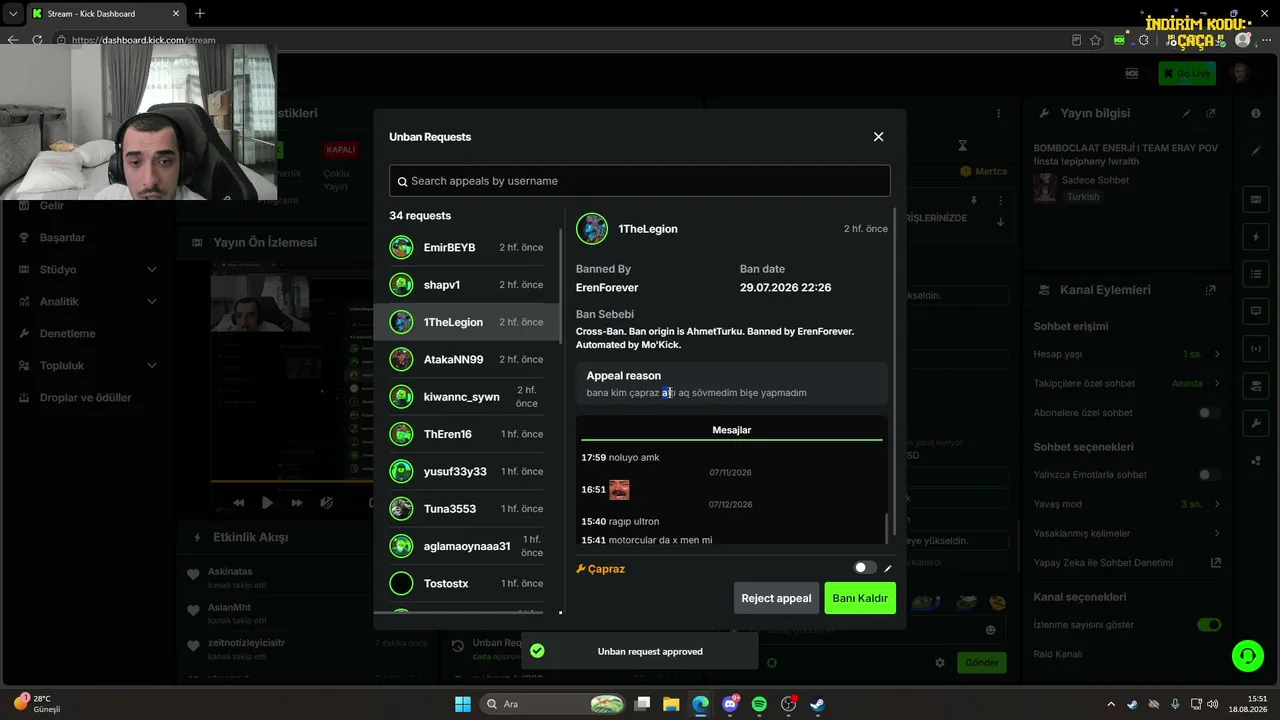1280x720 pixels.
Task: Select the 1TheLegion request row
Action: [x=466, y=322]
